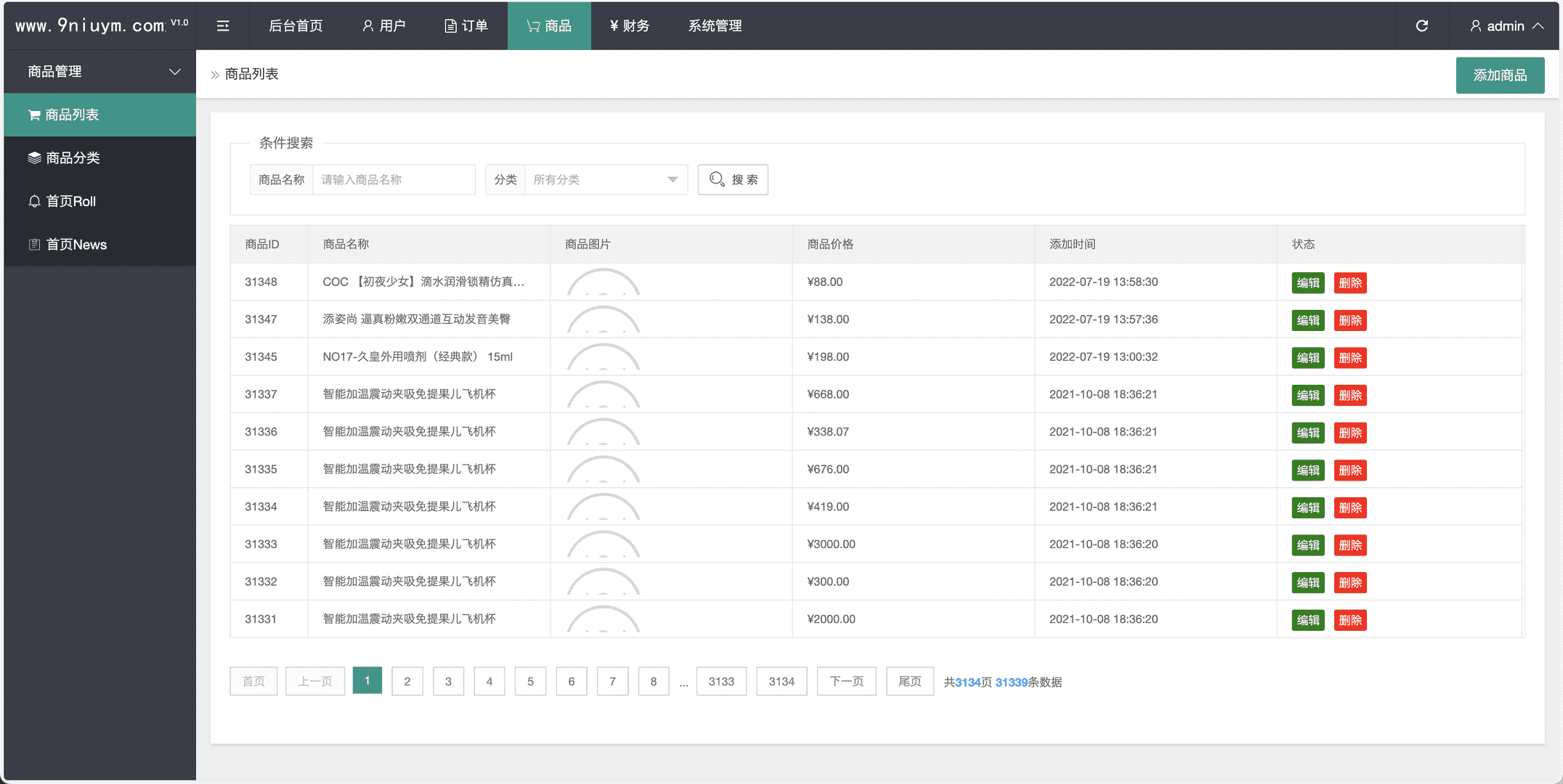Screen dimensions: 1563x784
Task: Edit product 31345
Action: [x=1308, y=358]
